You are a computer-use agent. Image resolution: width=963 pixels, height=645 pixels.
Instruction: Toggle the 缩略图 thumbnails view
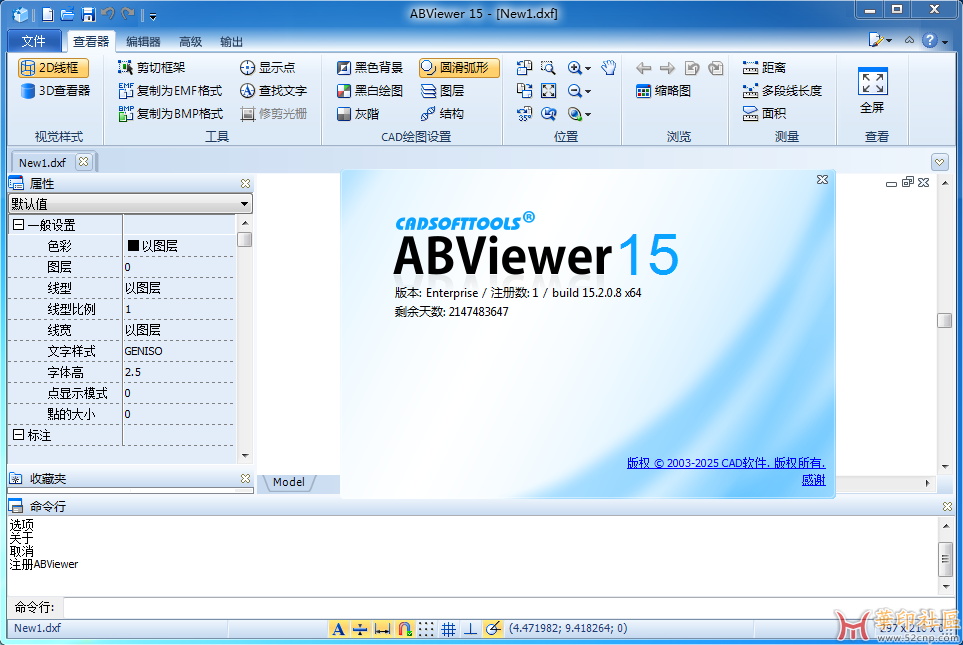663,91
